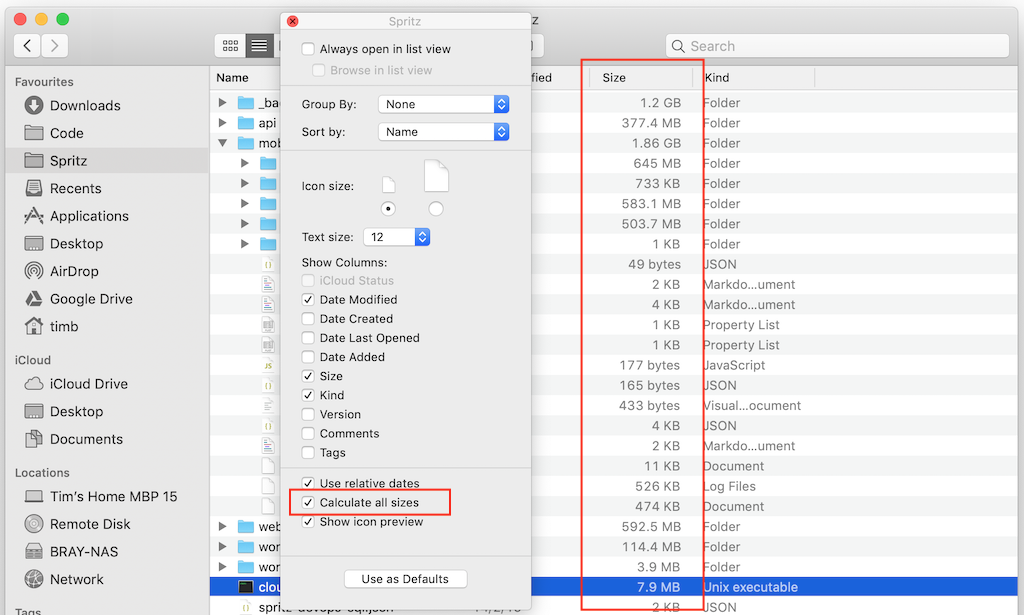Expand the 3.9 MB folder row
Screen dimensions: 1024x615
click(223, 567)
